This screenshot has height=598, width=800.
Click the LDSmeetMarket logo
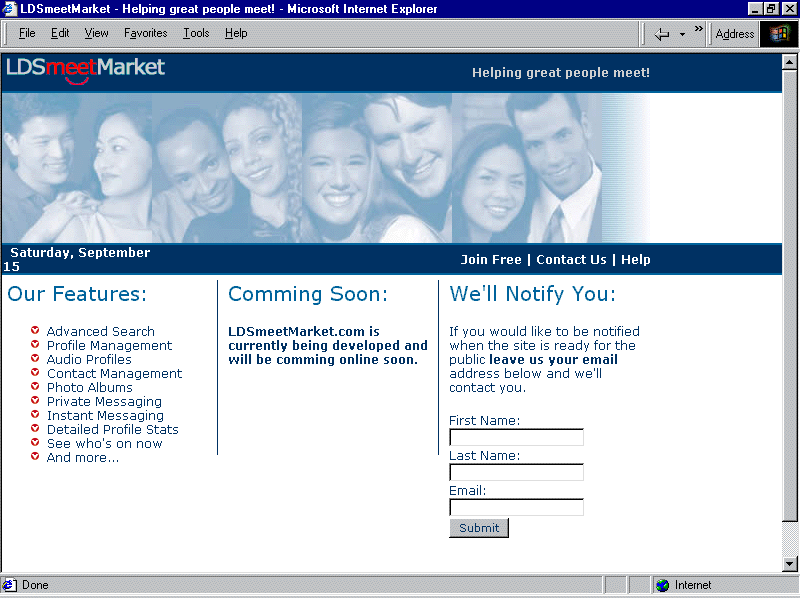85,69
